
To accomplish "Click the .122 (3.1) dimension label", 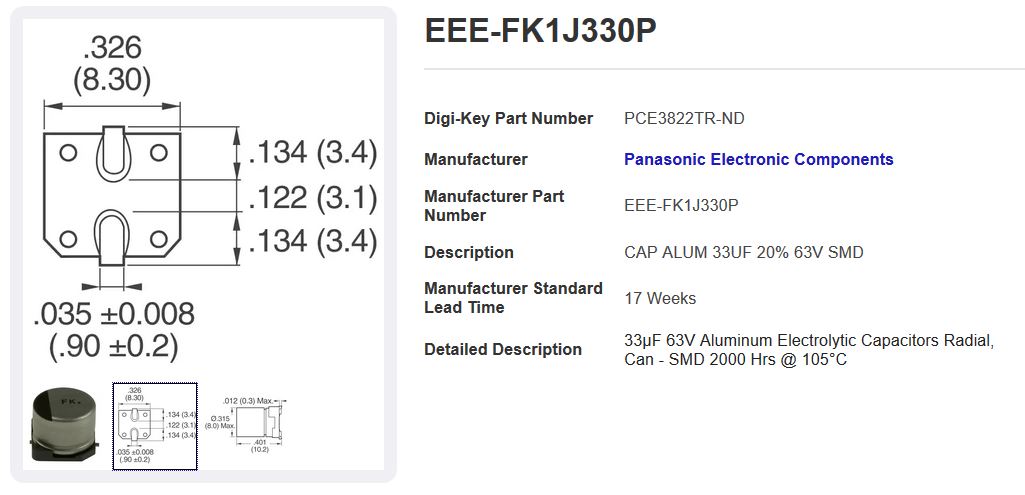I will tap(311, 198).
